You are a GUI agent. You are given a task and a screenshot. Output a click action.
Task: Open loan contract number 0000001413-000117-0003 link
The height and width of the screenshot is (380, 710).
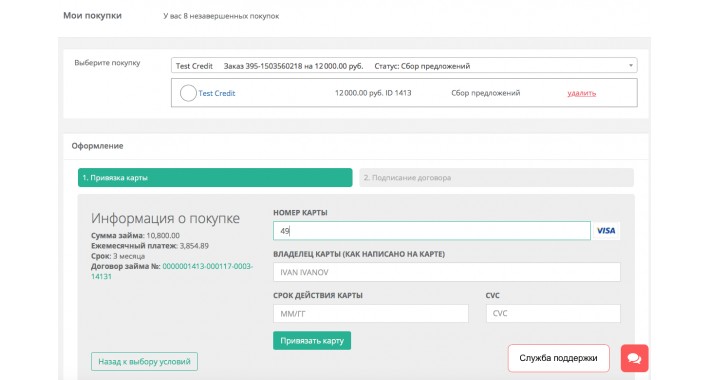(x=172, y=271)
